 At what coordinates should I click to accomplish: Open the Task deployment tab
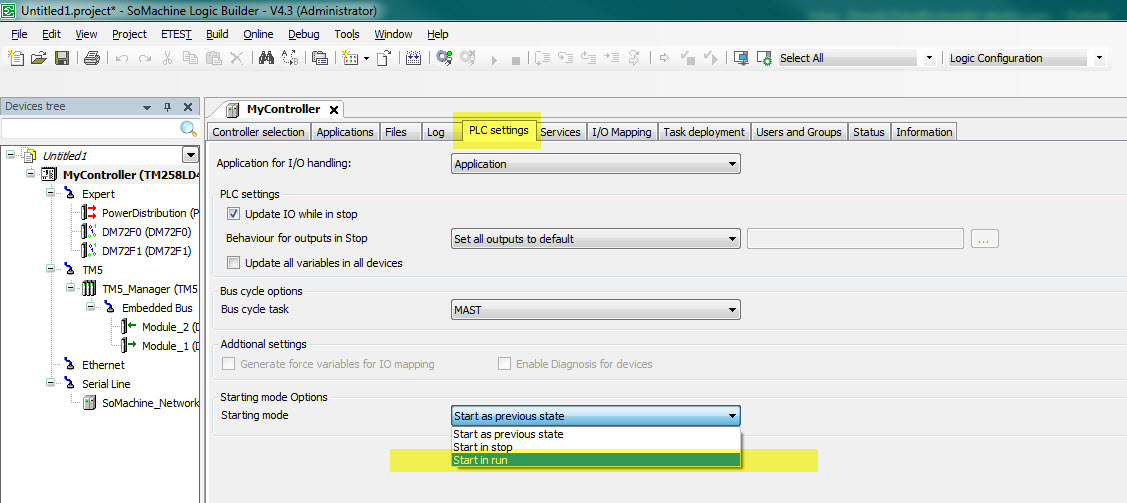click(704, 132)
